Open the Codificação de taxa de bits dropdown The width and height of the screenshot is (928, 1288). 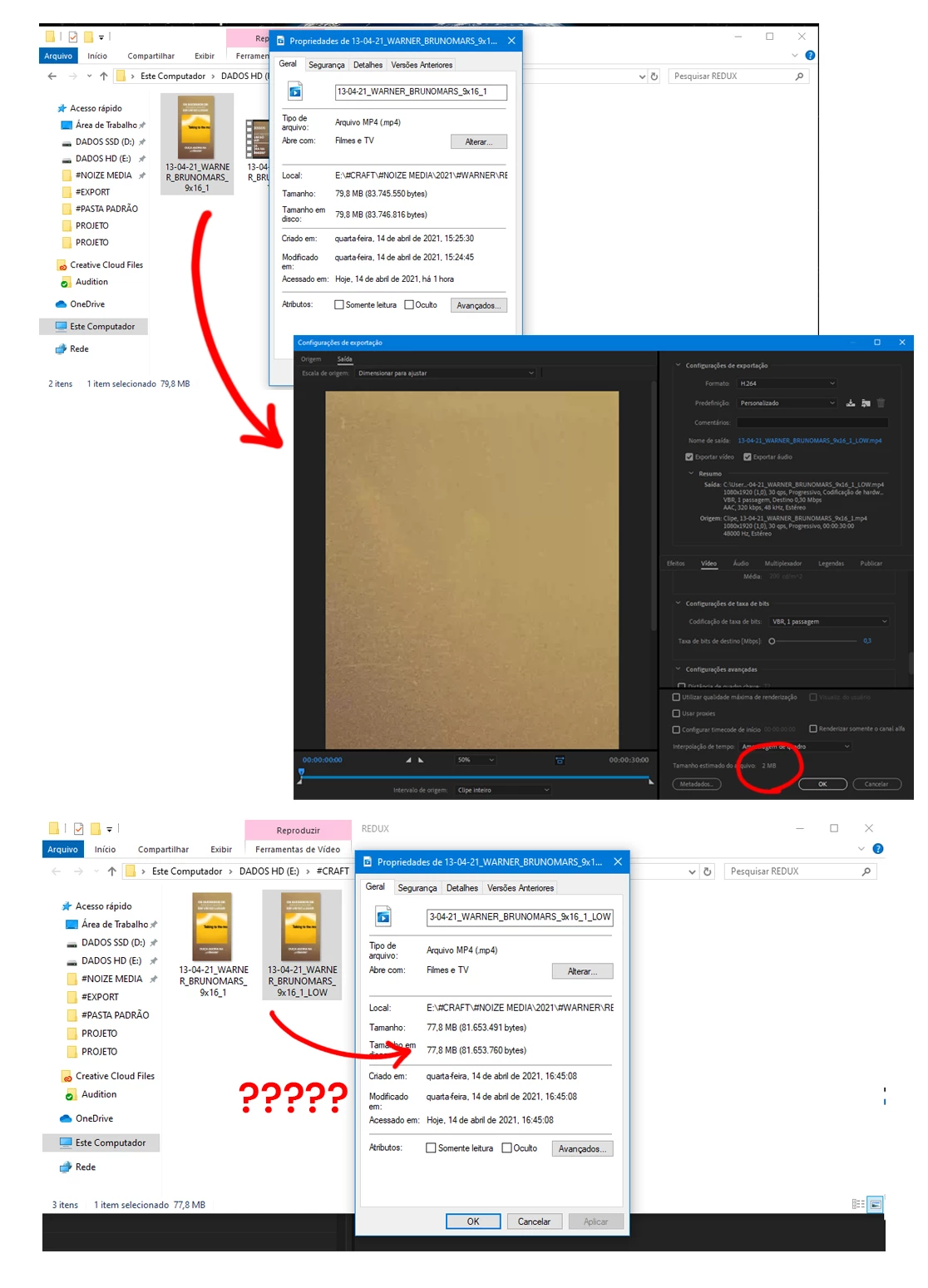(829, 622)
